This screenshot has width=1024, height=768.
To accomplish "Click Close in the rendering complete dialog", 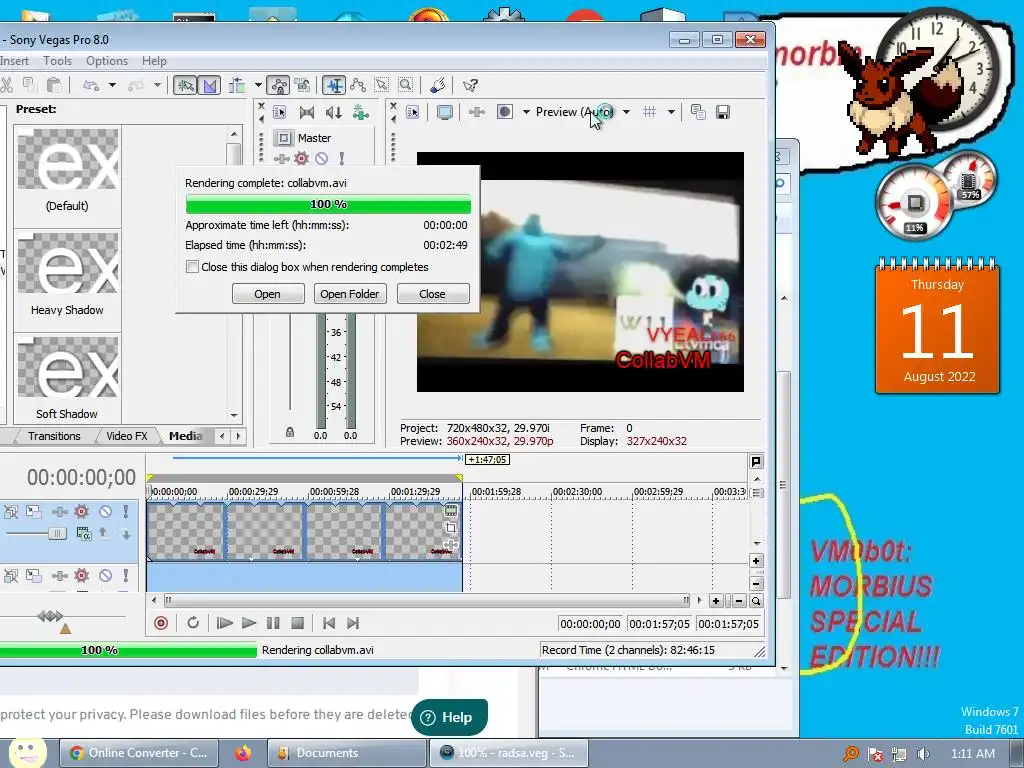I will 432,294.
